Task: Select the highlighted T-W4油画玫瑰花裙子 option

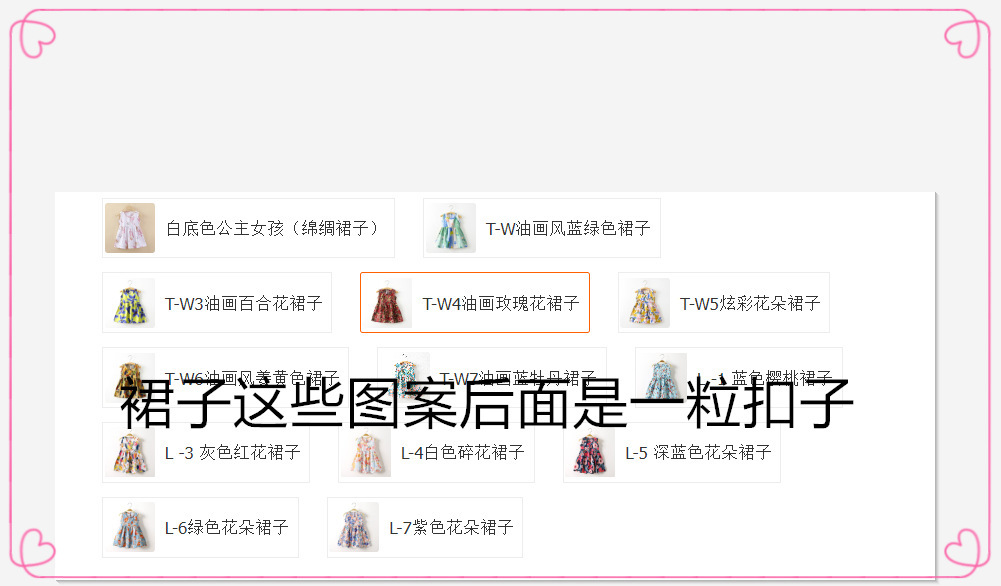Action: pos(475,303)
